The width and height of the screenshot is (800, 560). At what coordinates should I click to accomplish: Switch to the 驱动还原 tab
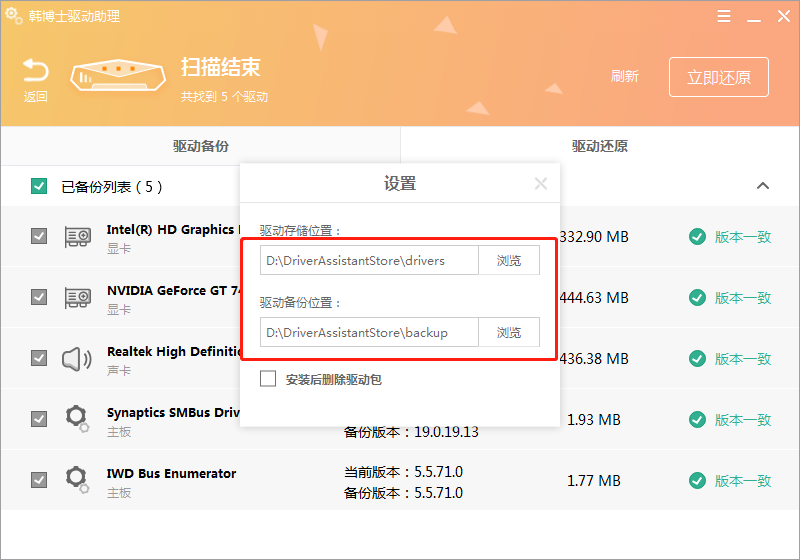[x=600, y=146]
